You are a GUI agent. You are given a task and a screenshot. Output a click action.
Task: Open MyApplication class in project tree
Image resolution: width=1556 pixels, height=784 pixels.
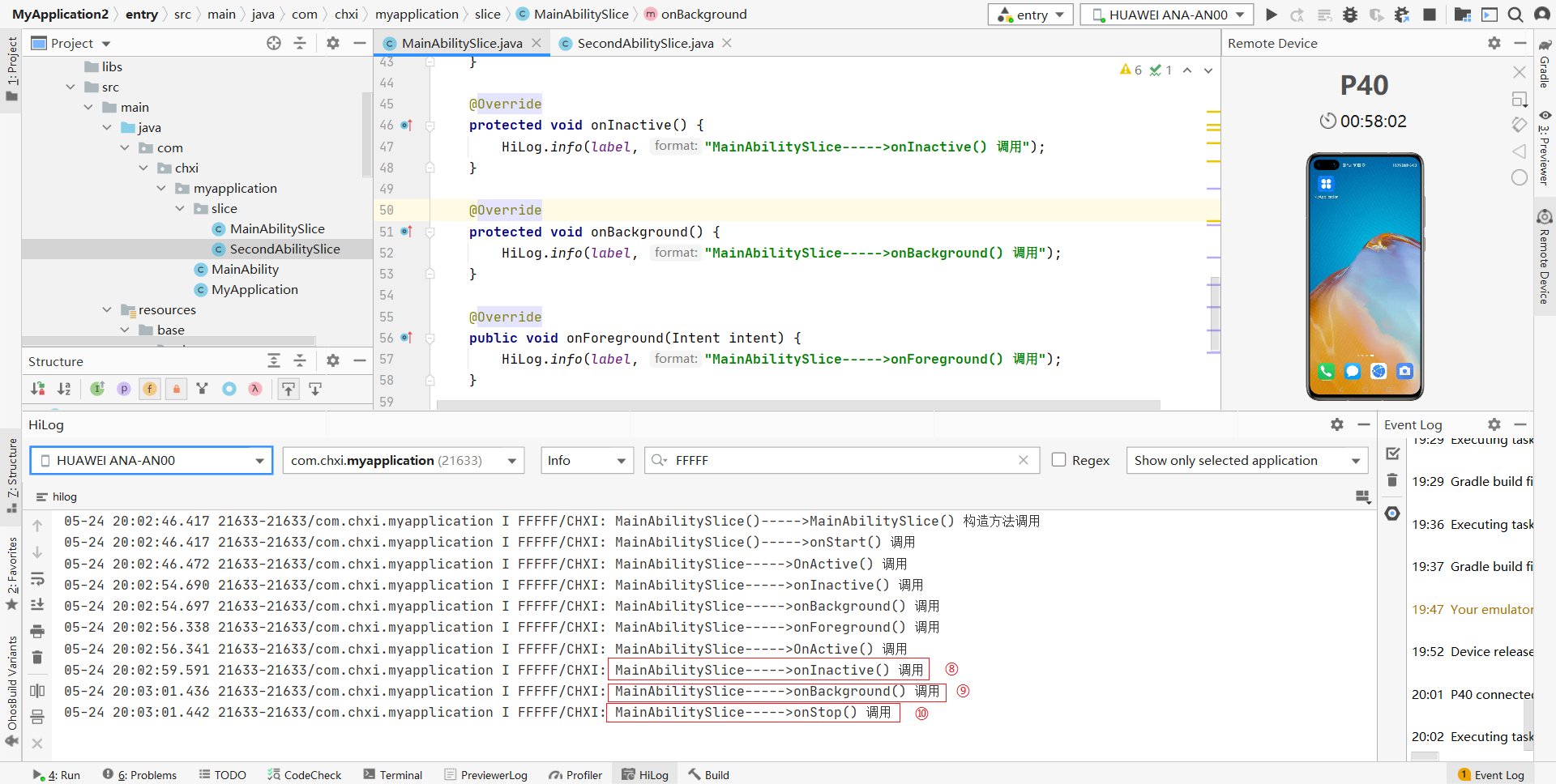coord(254,289)
